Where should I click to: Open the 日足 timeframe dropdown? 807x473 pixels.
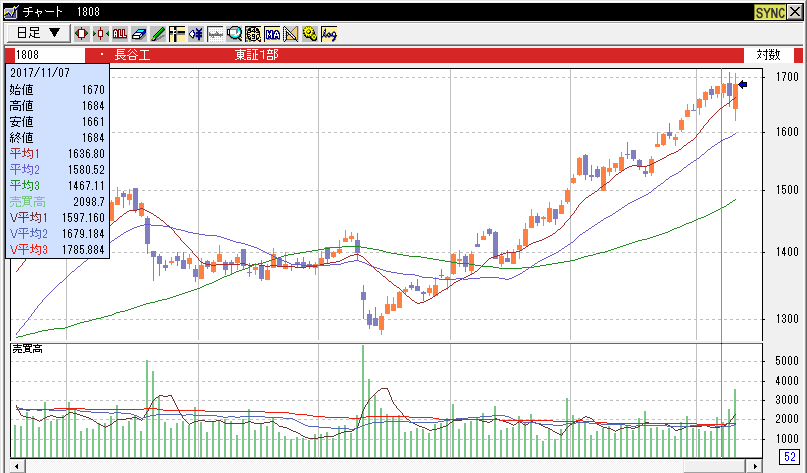coord(38,33)
